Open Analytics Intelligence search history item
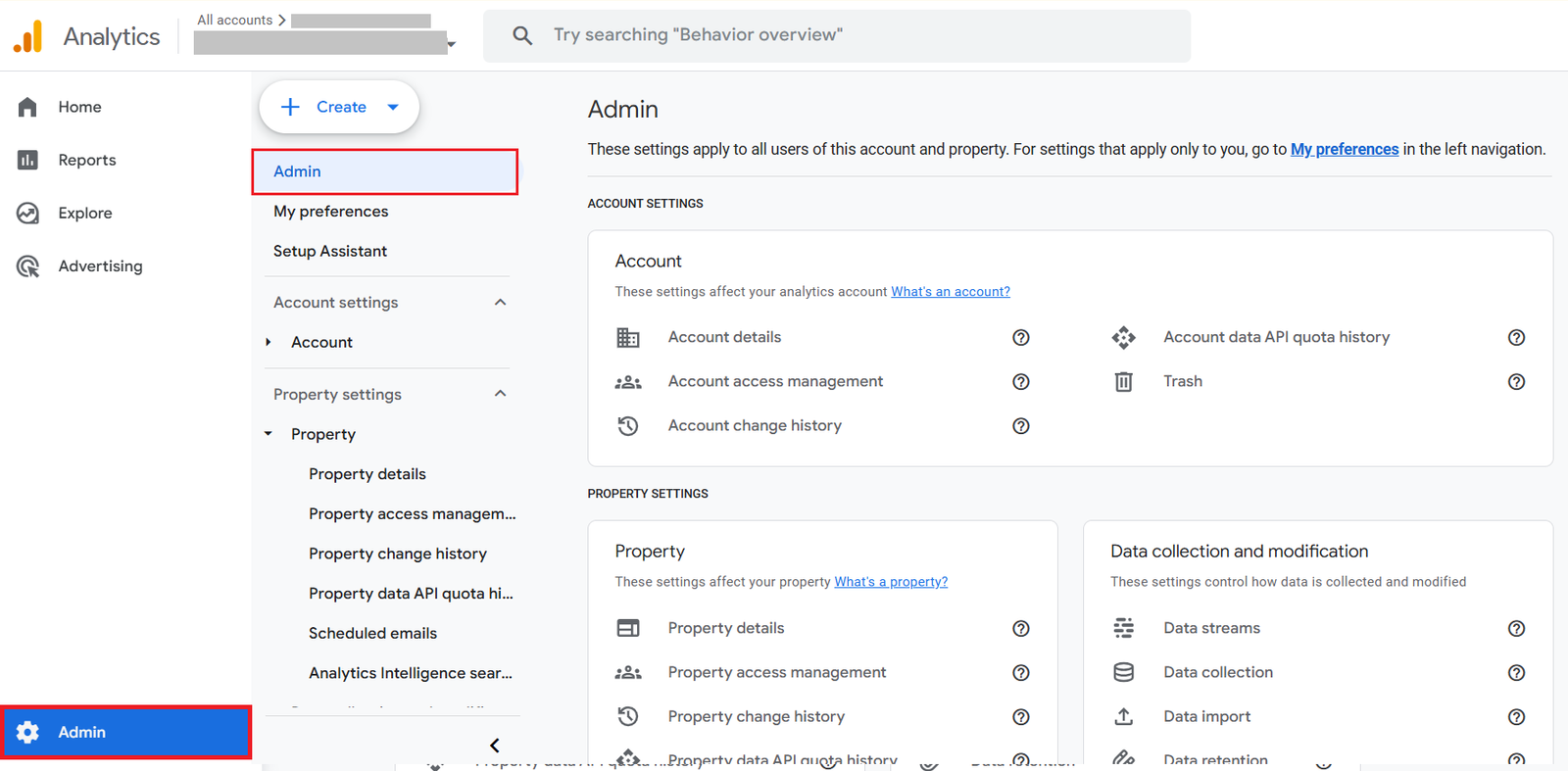The image size is (1568, 771). pos(411,673)
